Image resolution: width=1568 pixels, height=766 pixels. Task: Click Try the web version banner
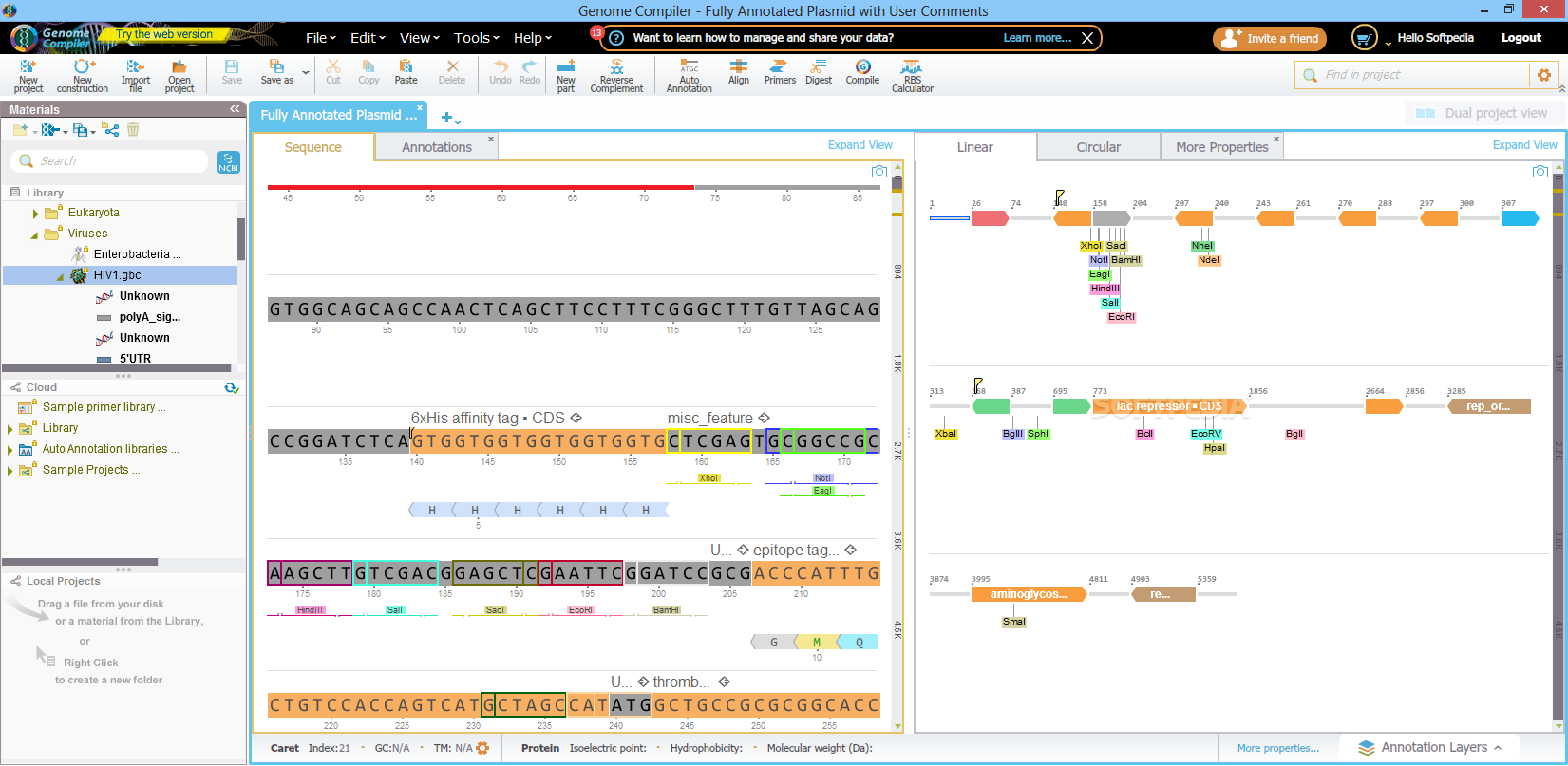click(x=164, y=34)
